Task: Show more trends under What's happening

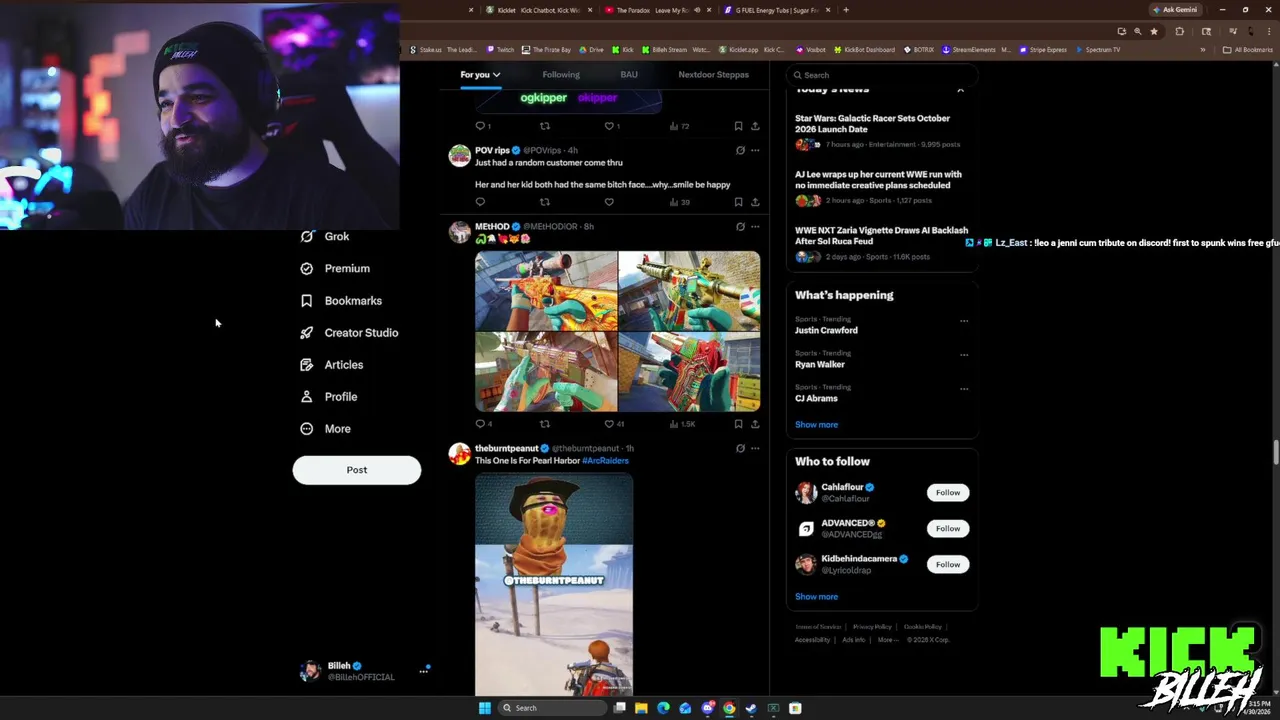Action: click(816, 425)
